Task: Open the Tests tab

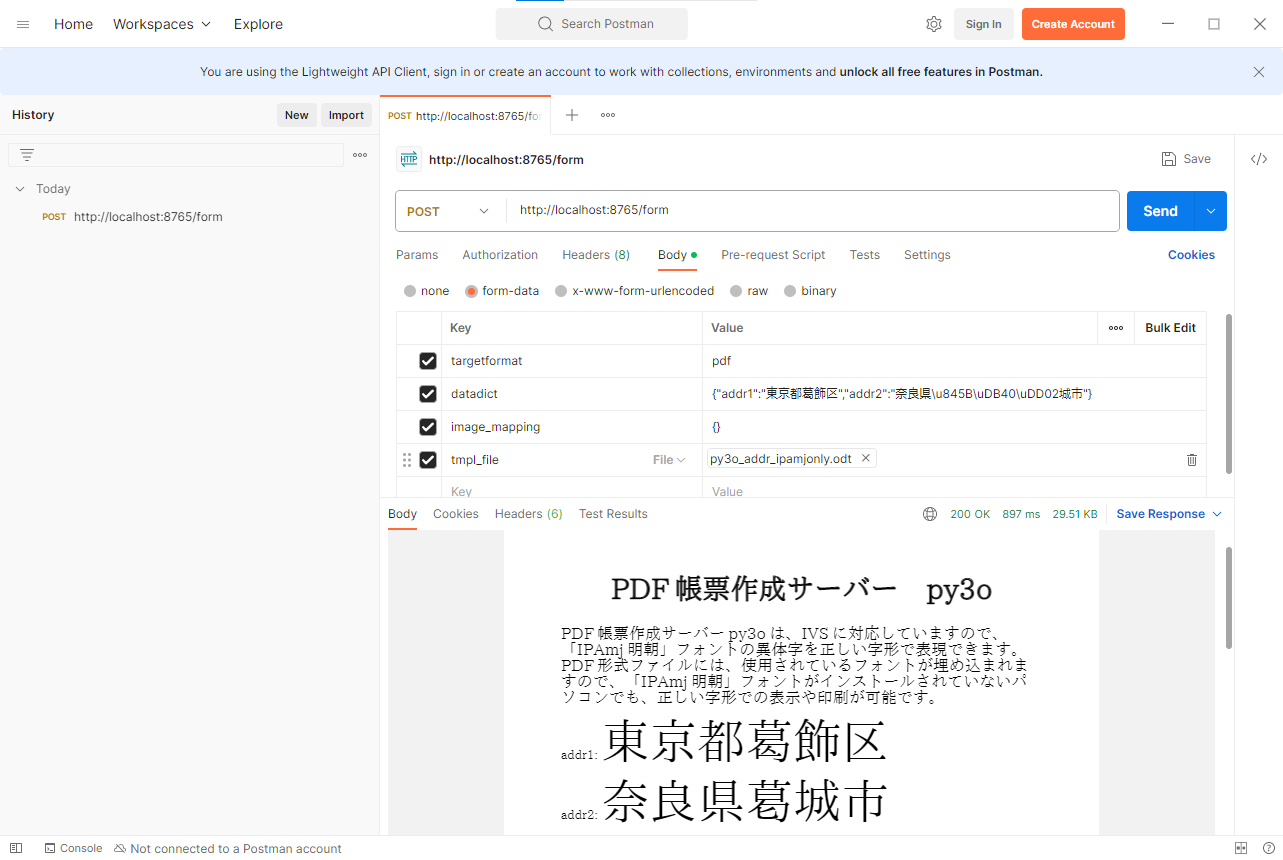Action: 865,255
